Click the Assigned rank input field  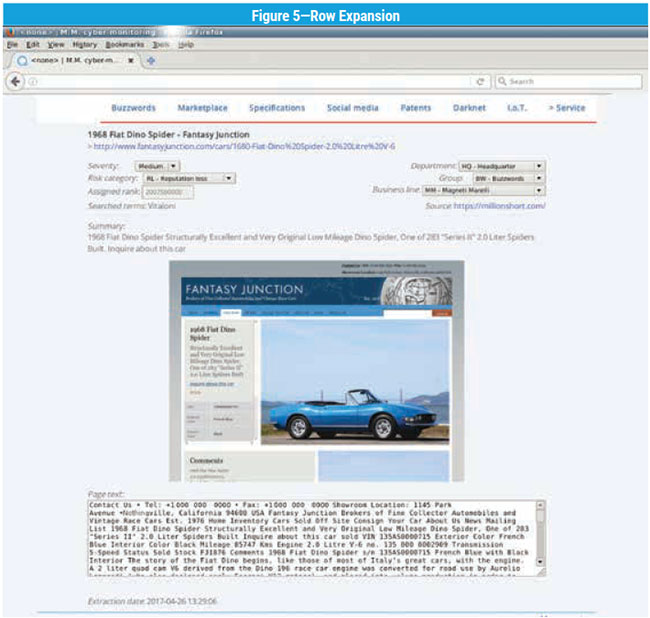[x=167, y=191]
